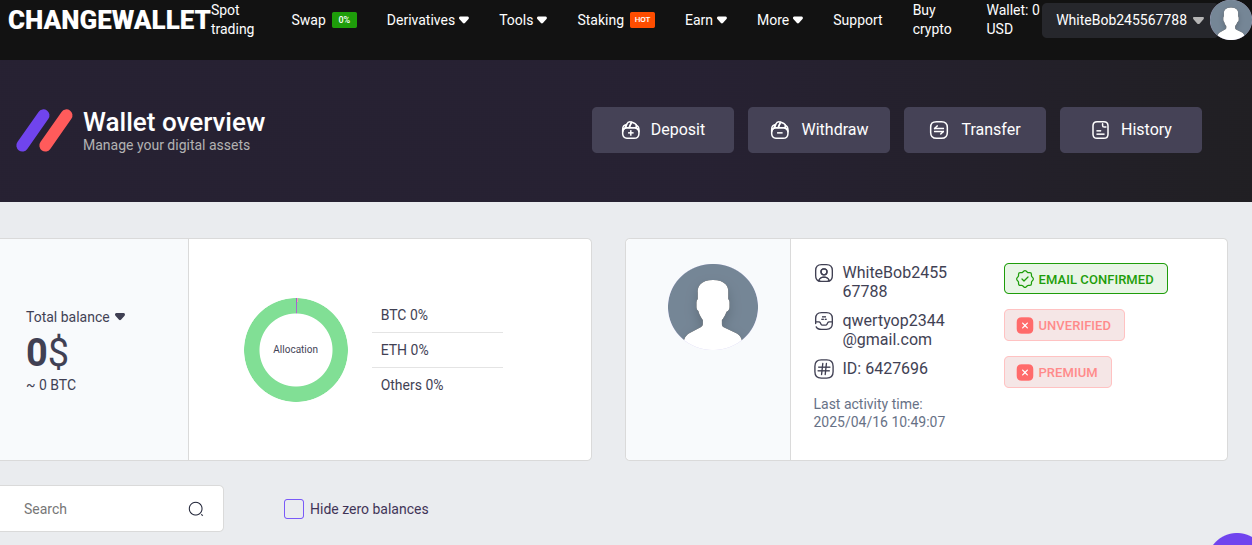The height and width of the screenshot is (545, 1252).
Task: Expand the More dropdown menu
Action: click(x=780, y=20)
